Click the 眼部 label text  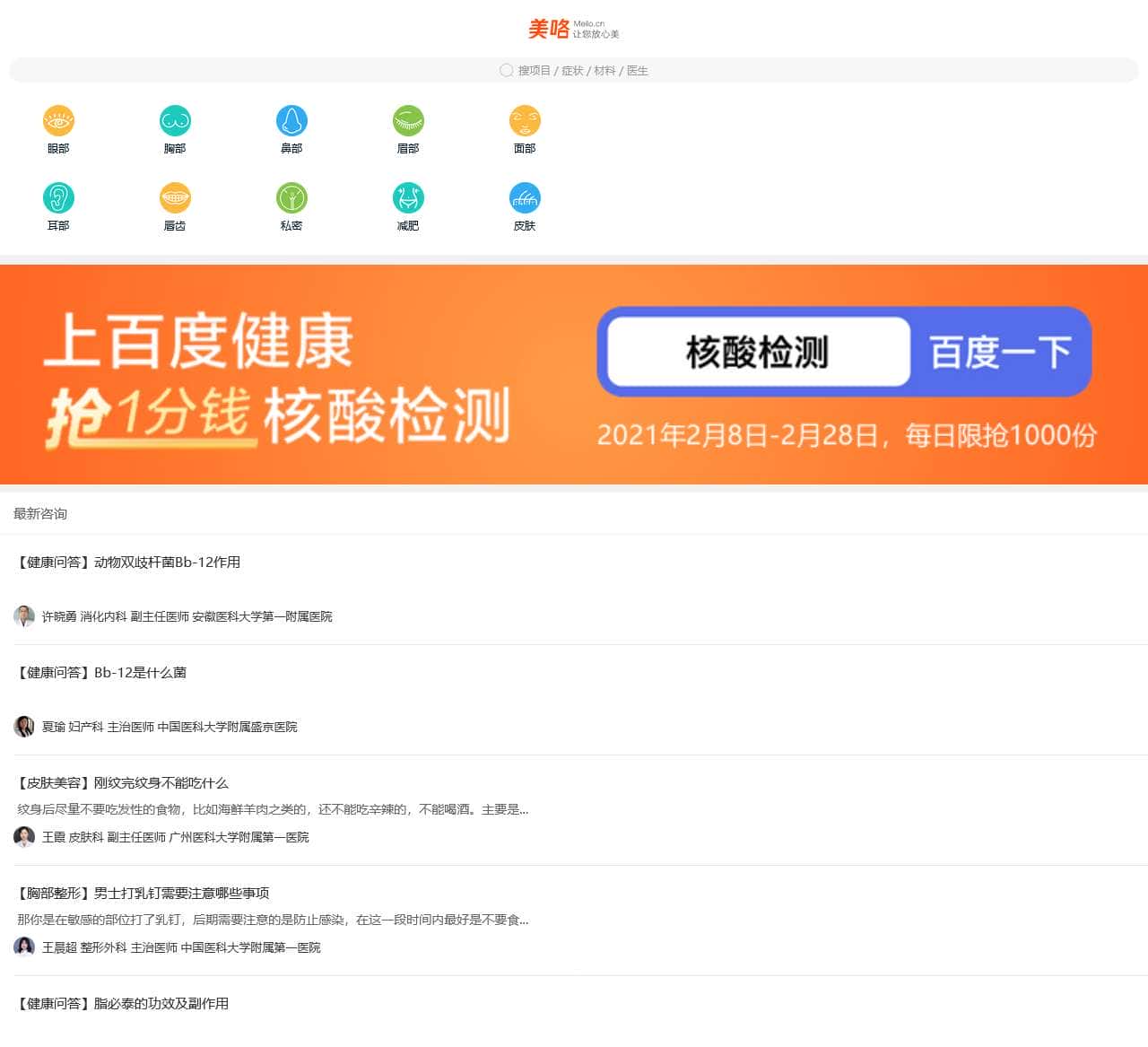pos(58,149)
